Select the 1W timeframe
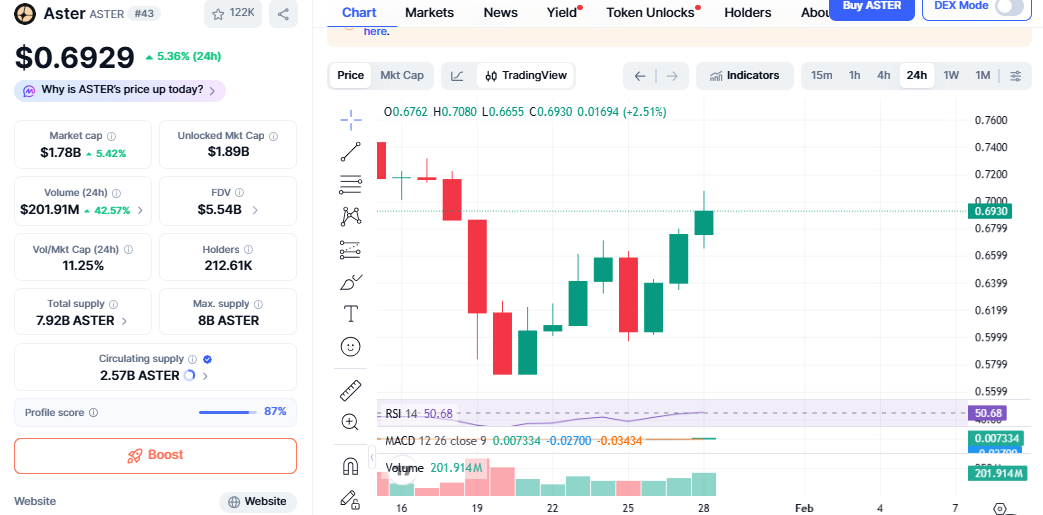Image resolution: width=1043 pixels, height=515 pixels. 951,75
